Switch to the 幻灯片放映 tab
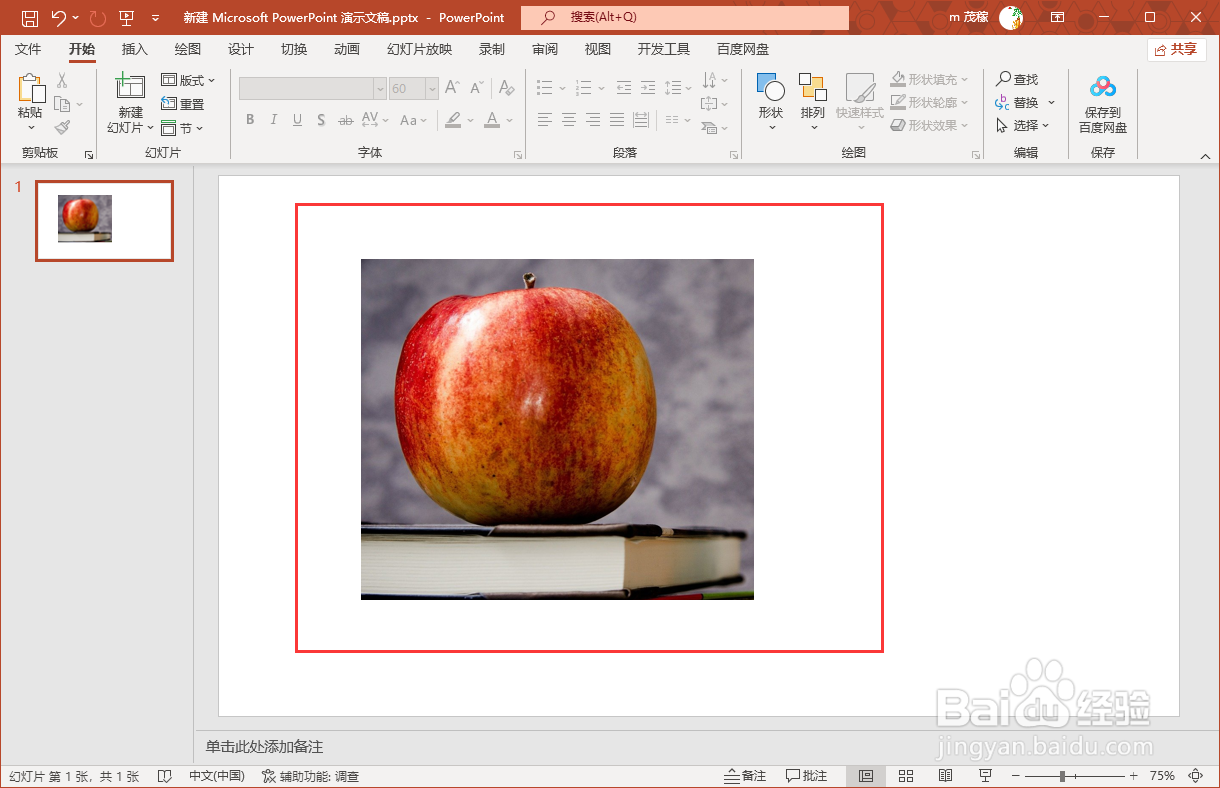This screenshot has height=788, width=1220. coord(420,49)
